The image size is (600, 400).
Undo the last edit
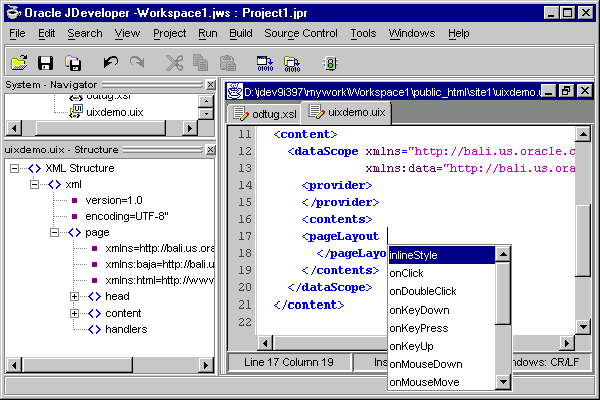111,62
